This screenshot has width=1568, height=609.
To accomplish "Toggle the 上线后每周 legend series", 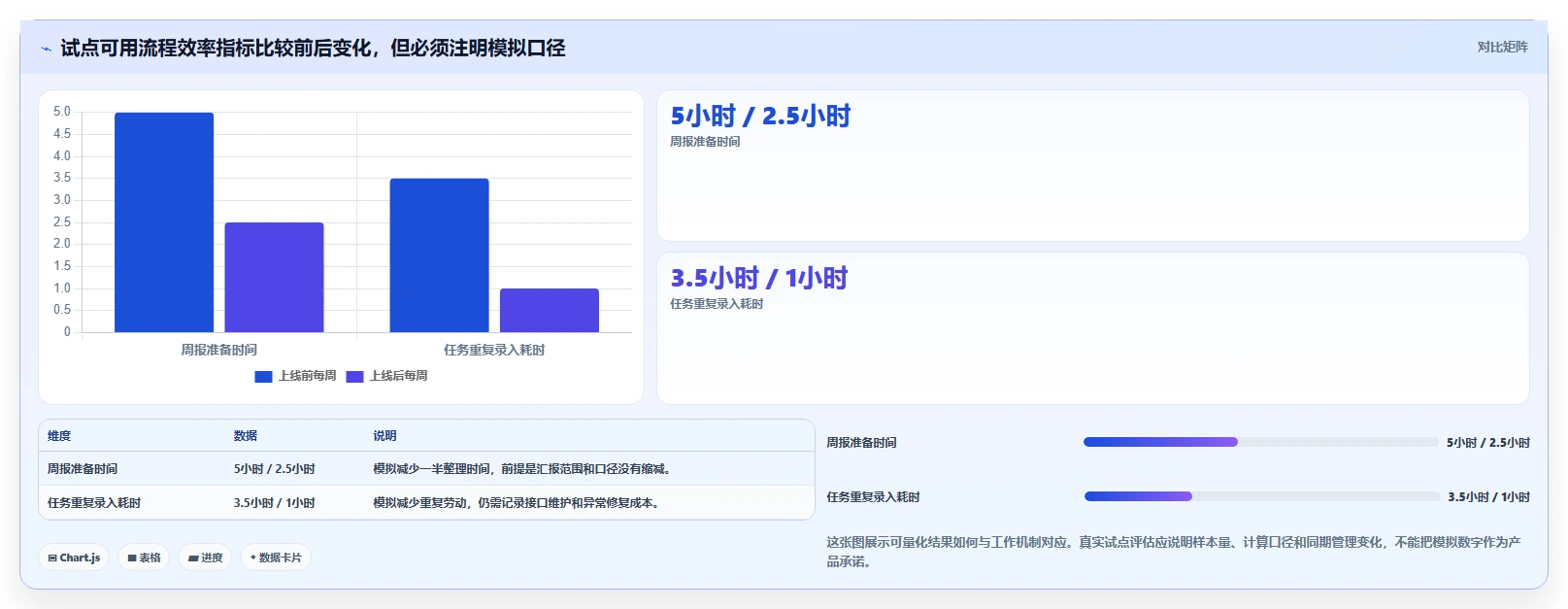I will (x=386, y=376).
